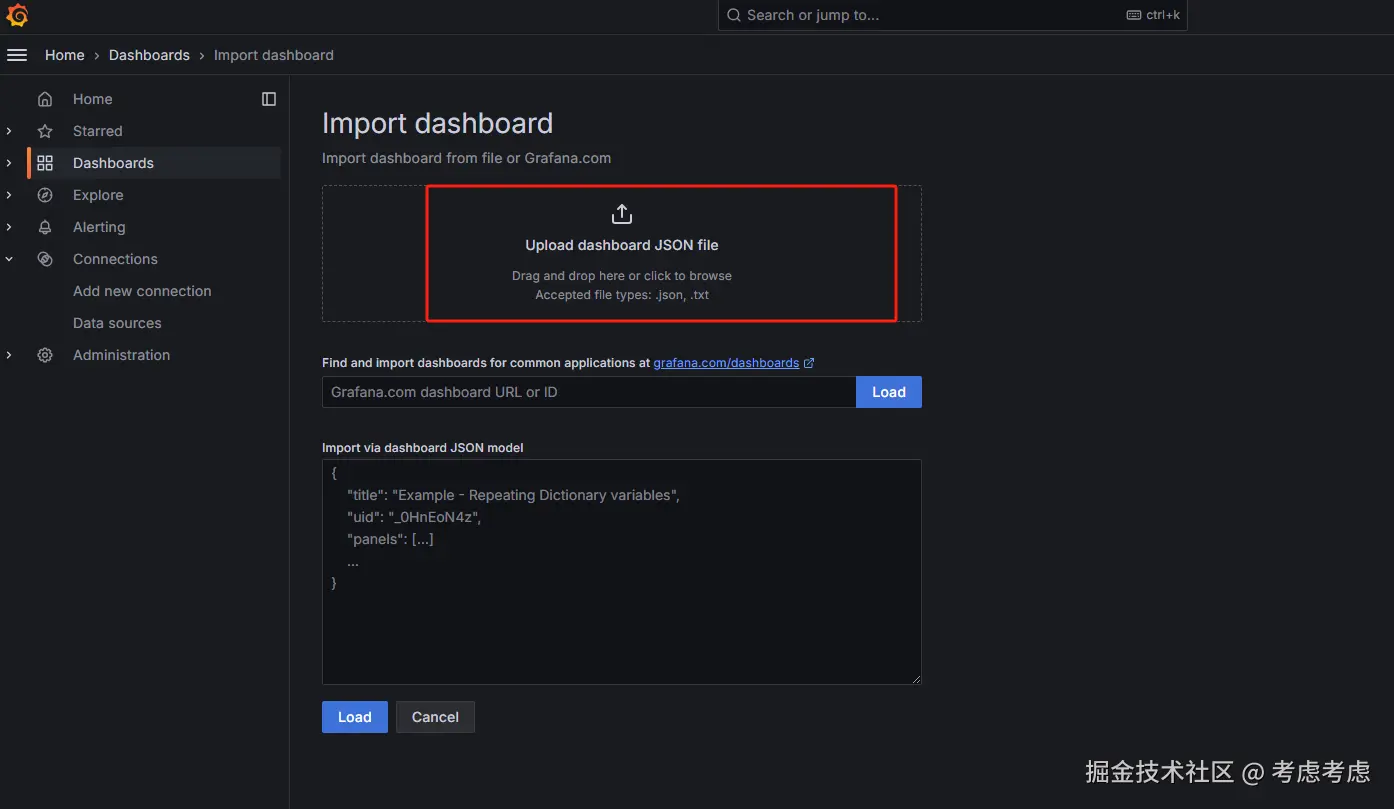The width and height of the screenshot is (1394, 809).
Task: Open Explore in the sidebar
Action: pyautogui.click(x=98, y=195)
